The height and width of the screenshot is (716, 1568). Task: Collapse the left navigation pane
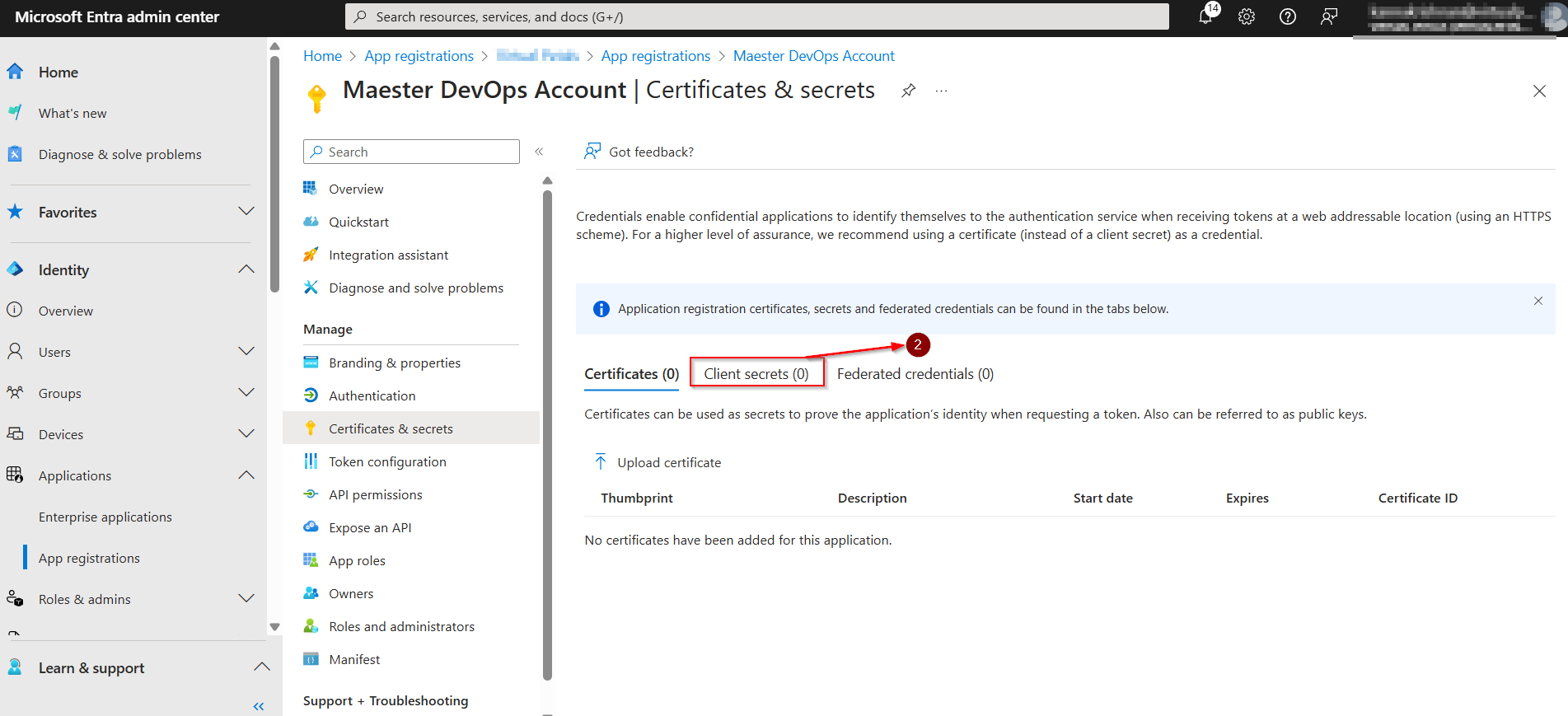tap(259, 706)
